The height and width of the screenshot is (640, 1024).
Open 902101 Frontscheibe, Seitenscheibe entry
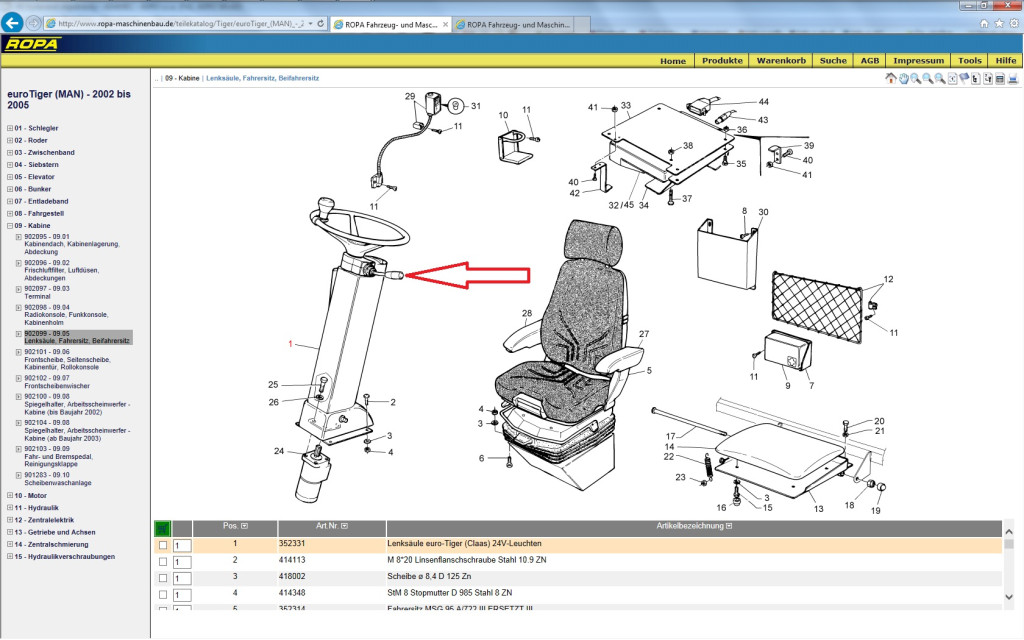click(67, 360)
